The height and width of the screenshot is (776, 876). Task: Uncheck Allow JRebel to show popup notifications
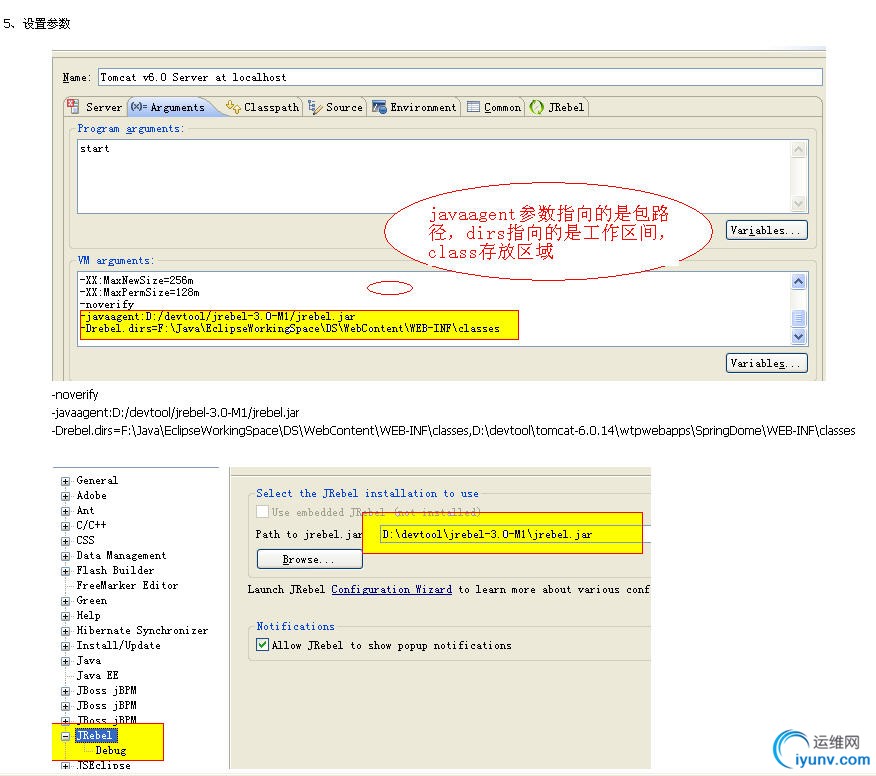262,645
